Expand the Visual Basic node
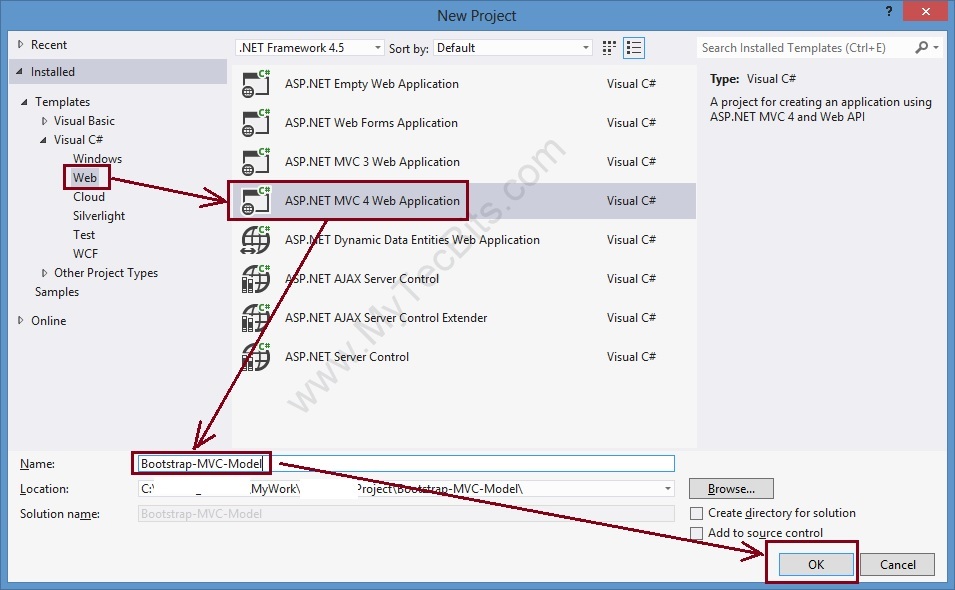 44,121
